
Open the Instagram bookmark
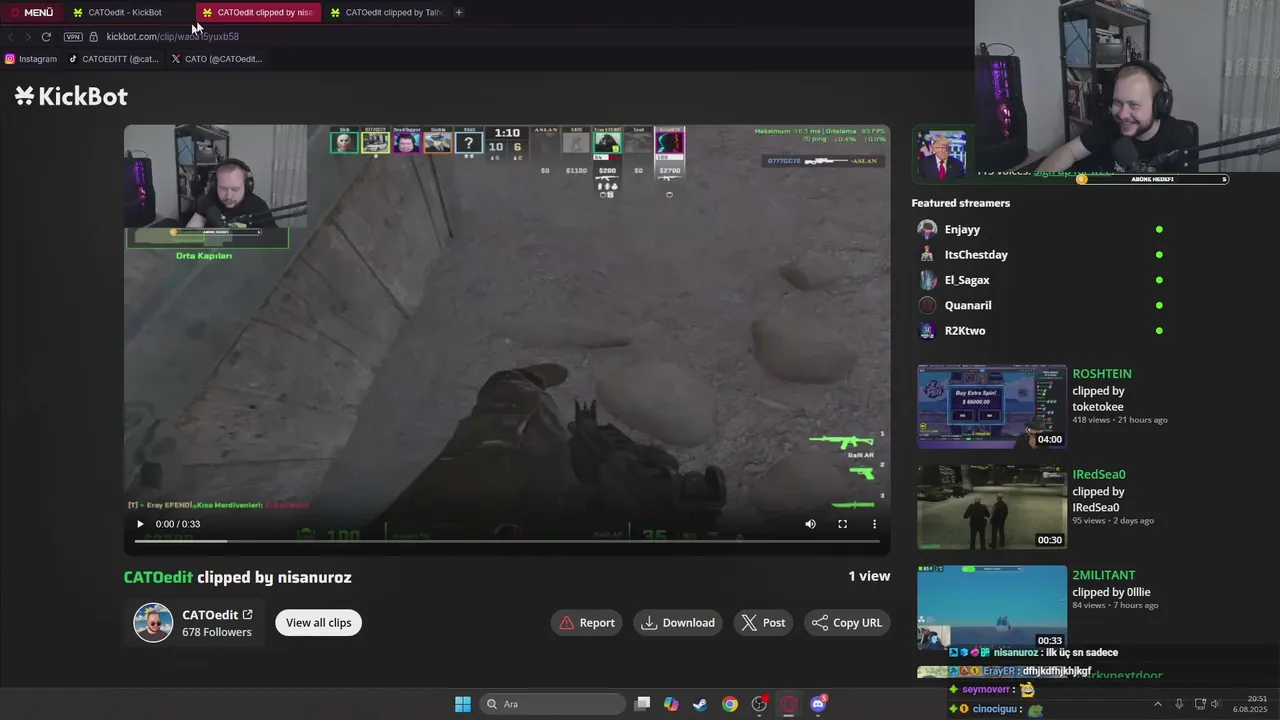click(31, 59)
